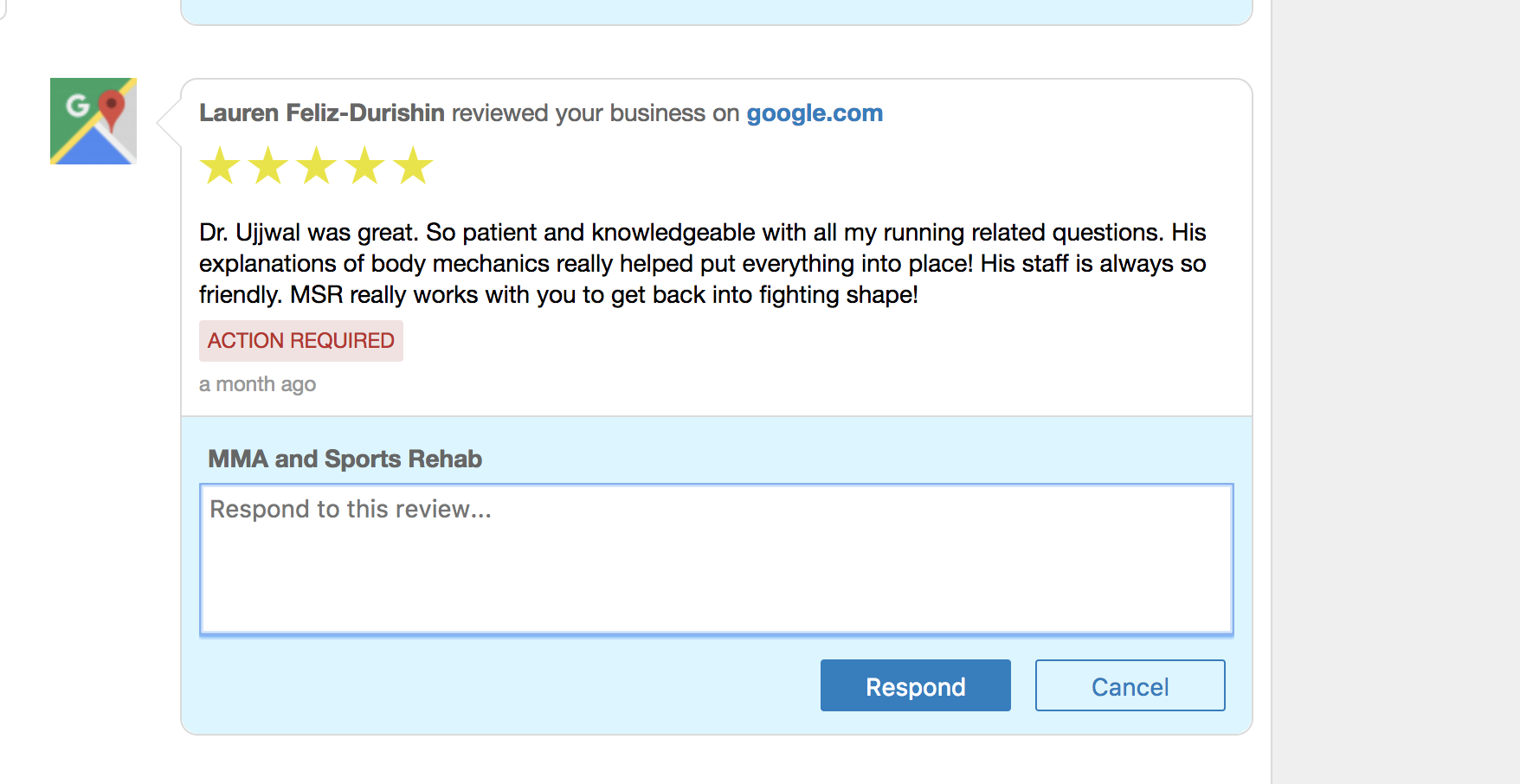Click the fourth yellow rating star
Viewport: 1520px width, 784px height.
pos(365,165)
